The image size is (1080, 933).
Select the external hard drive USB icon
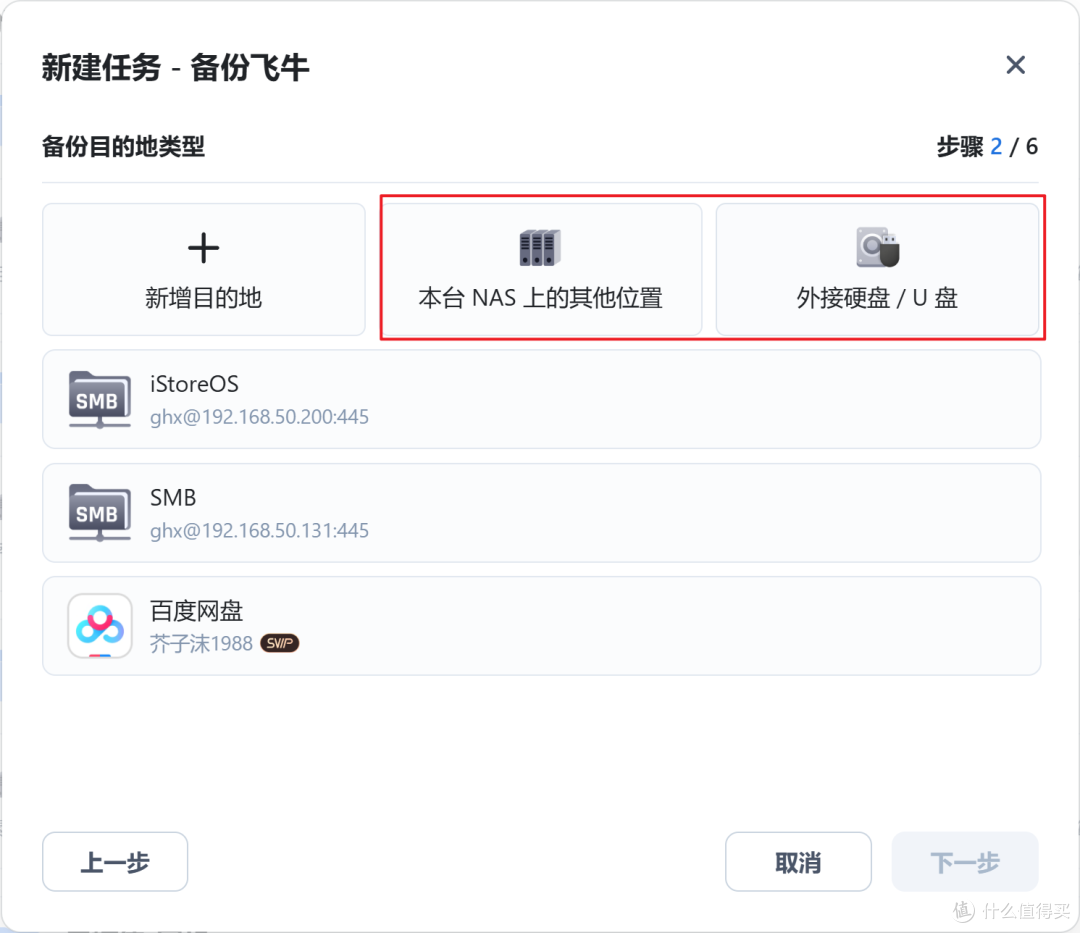click(x=878, y=247)
